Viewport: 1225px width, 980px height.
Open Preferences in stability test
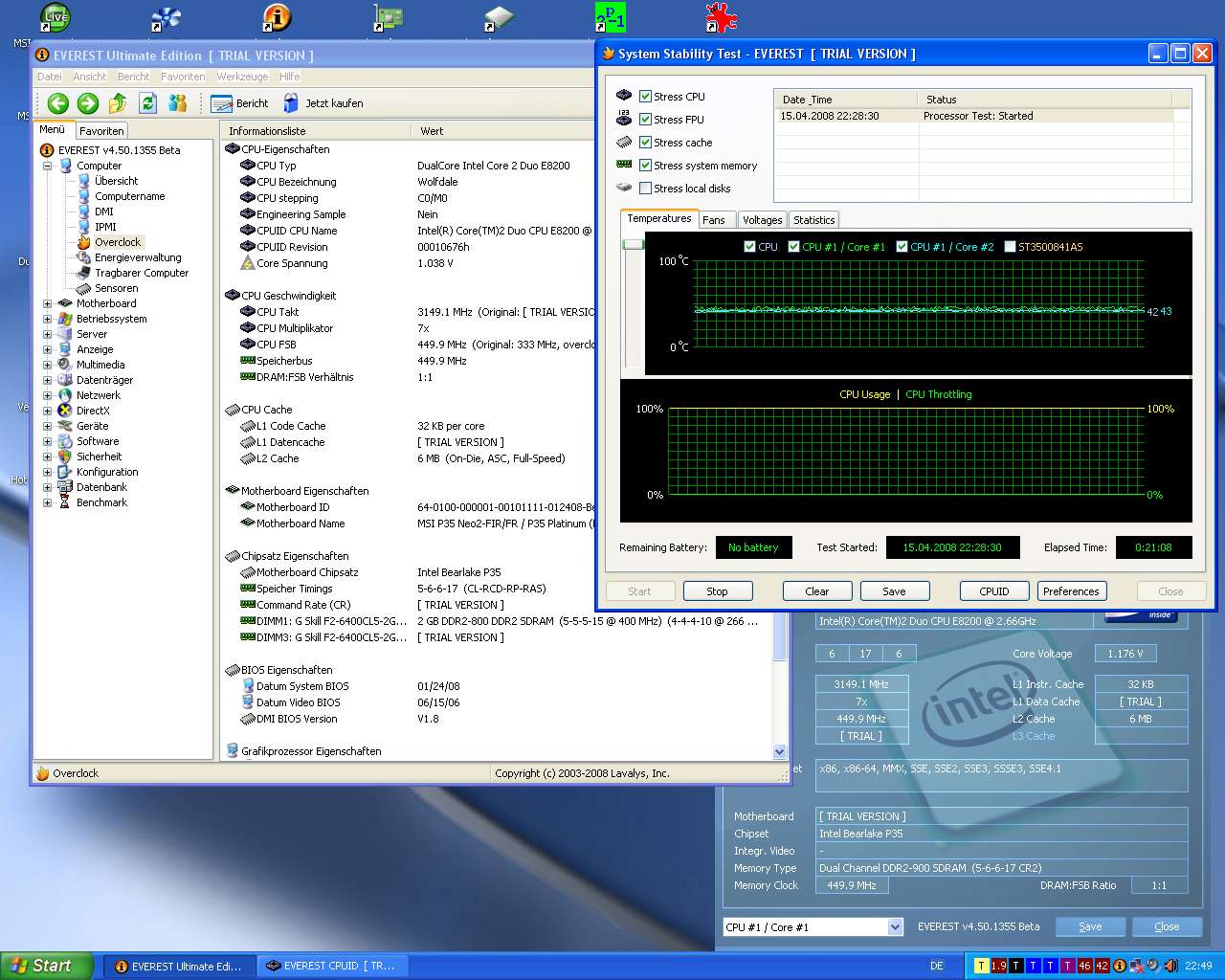pyautogui.click(x=1071, y=591)
